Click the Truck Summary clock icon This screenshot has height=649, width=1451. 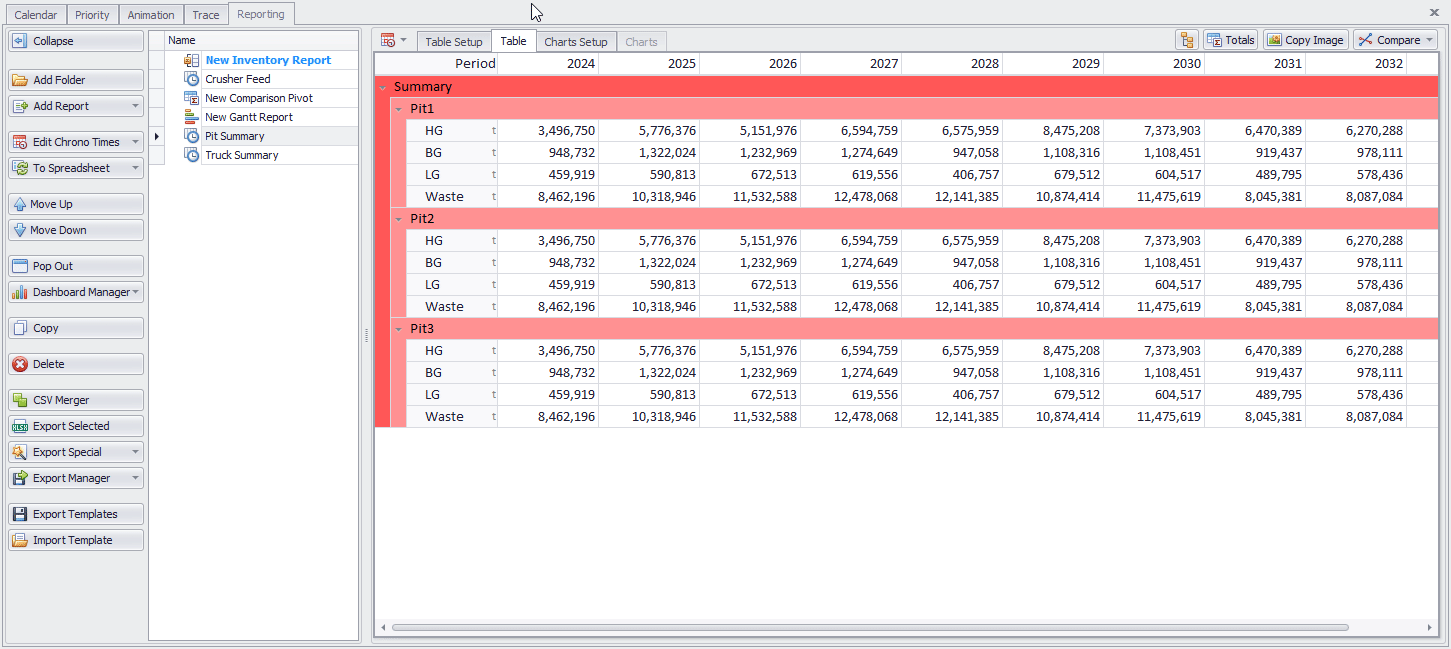pyautogui.click(x=192, y=155)
